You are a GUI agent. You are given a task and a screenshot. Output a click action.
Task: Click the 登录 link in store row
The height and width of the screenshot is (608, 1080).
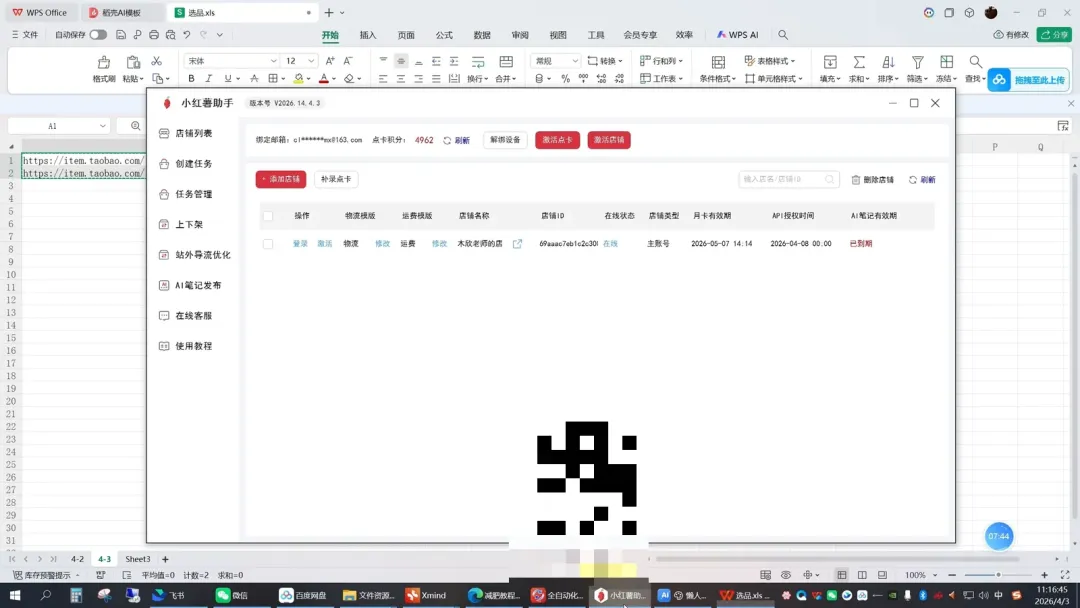300,244
